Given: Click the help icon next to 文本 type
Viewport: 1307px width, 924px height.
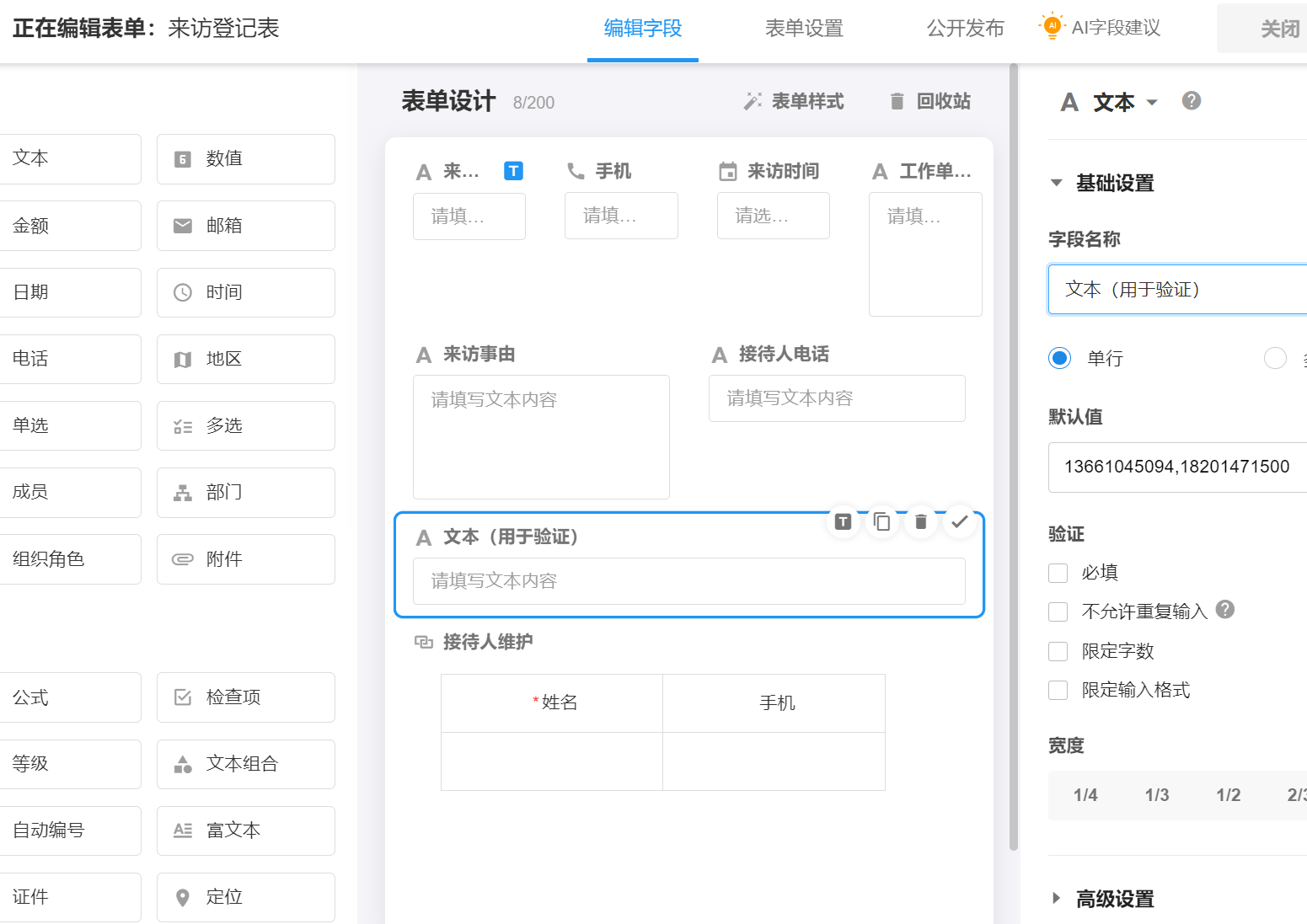Looking at the screenshot, I should click(1191, 101).
